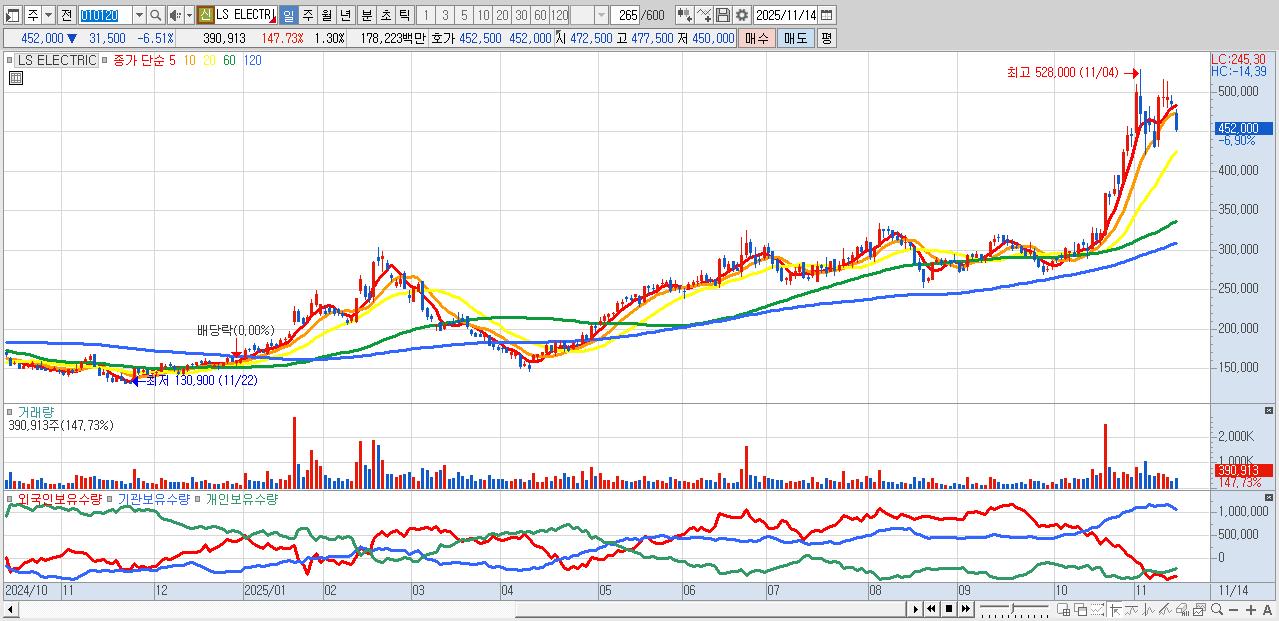Select the 5 interval button
1279x621 pixels.
pyautogui.click(x=464, y=15)
